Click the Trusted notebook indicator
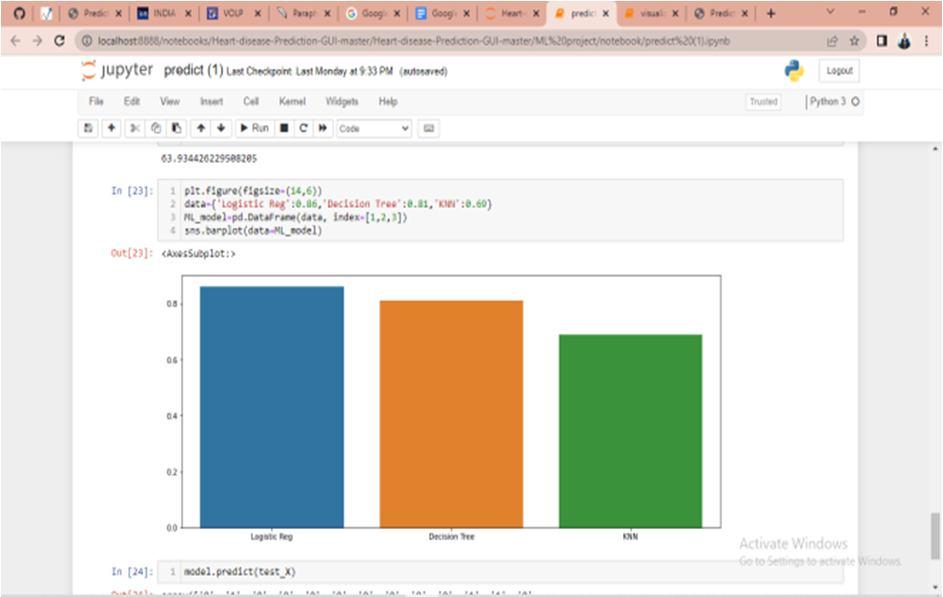The width and height of the screenshot is (943, 597). (x=763, y=101)
